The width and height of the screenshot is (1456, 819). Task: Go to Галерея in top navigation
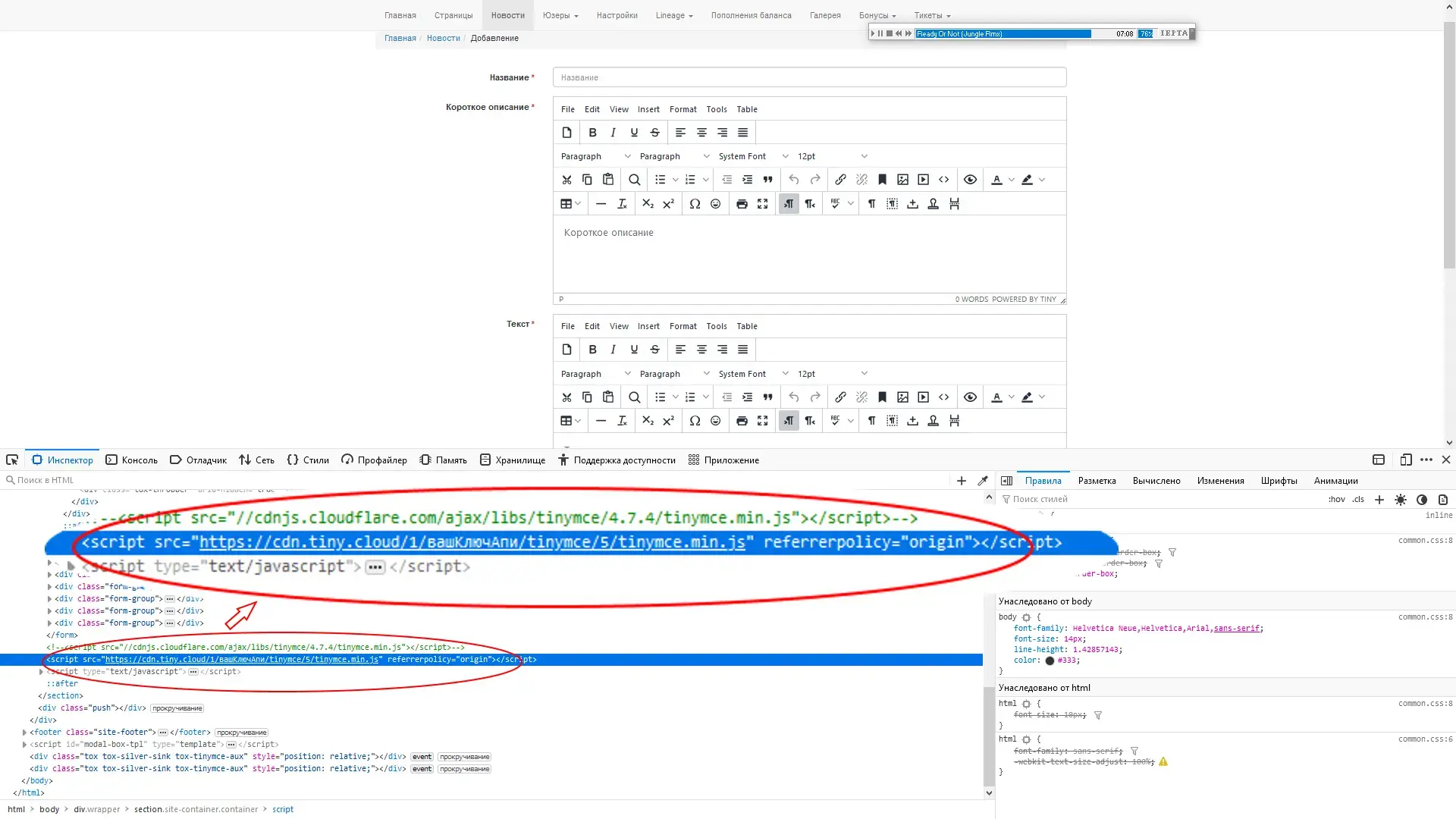point(825,15)
